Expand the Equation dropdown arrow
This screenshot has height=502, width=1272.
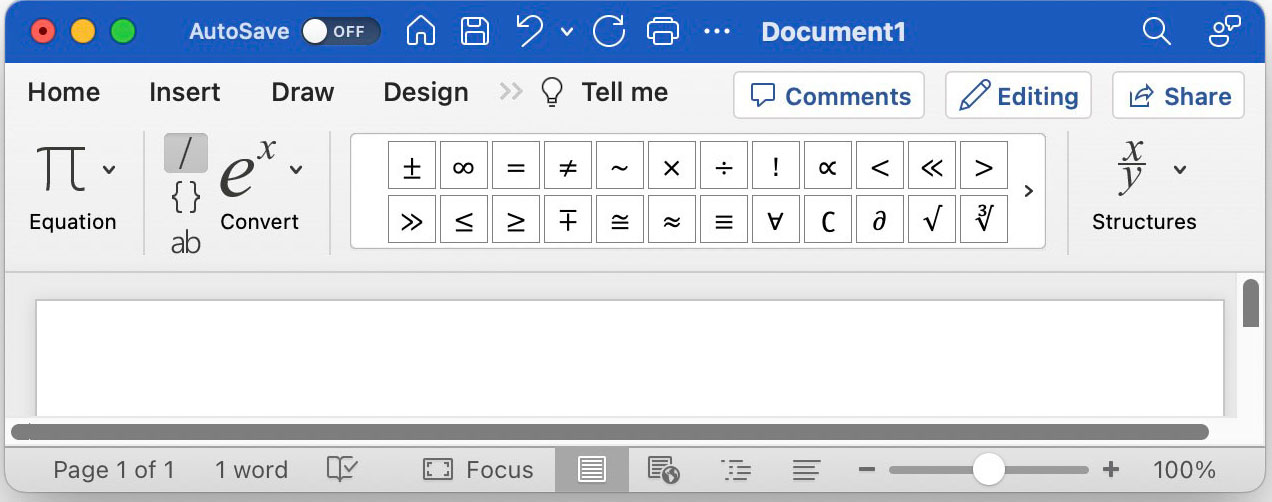(109, 169)
